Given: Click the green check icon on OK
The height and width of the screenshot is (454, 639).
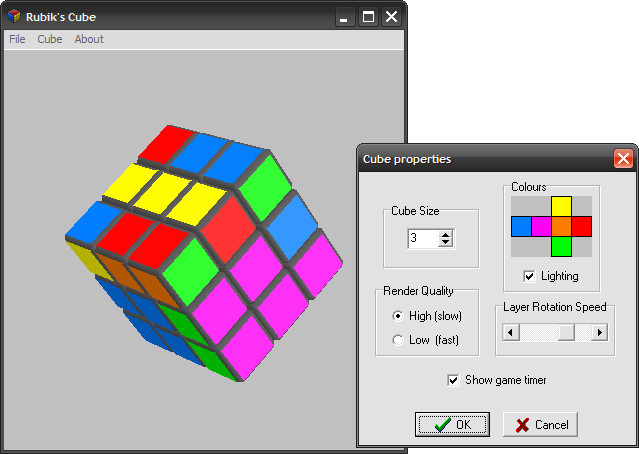Looking at the screenshot, I should coord(443,425).
